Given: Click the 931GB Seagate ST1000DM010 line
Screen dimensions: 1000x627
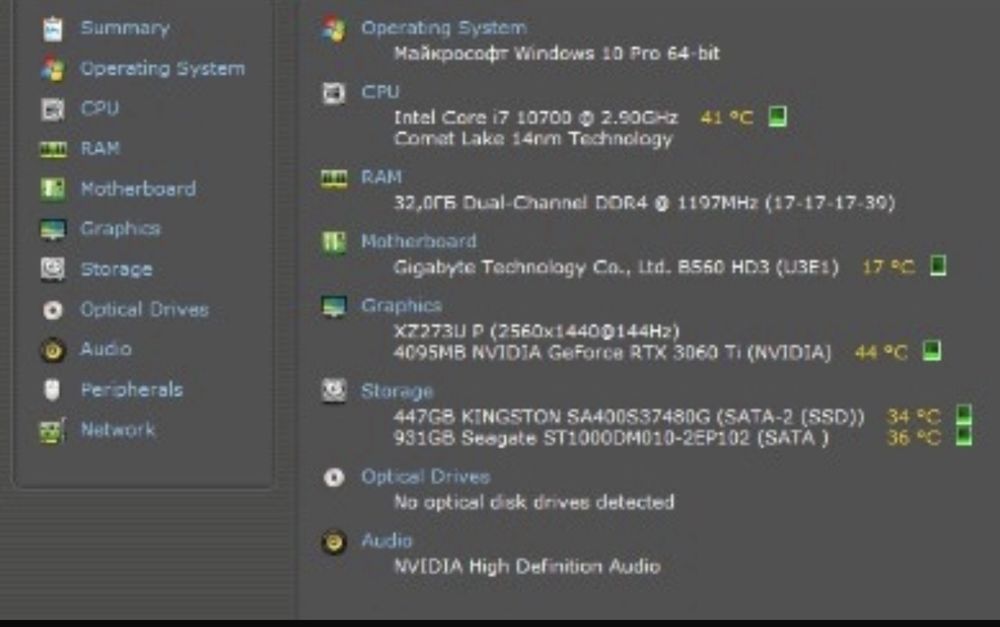Looking at the screenshot, I should [611, 438].
